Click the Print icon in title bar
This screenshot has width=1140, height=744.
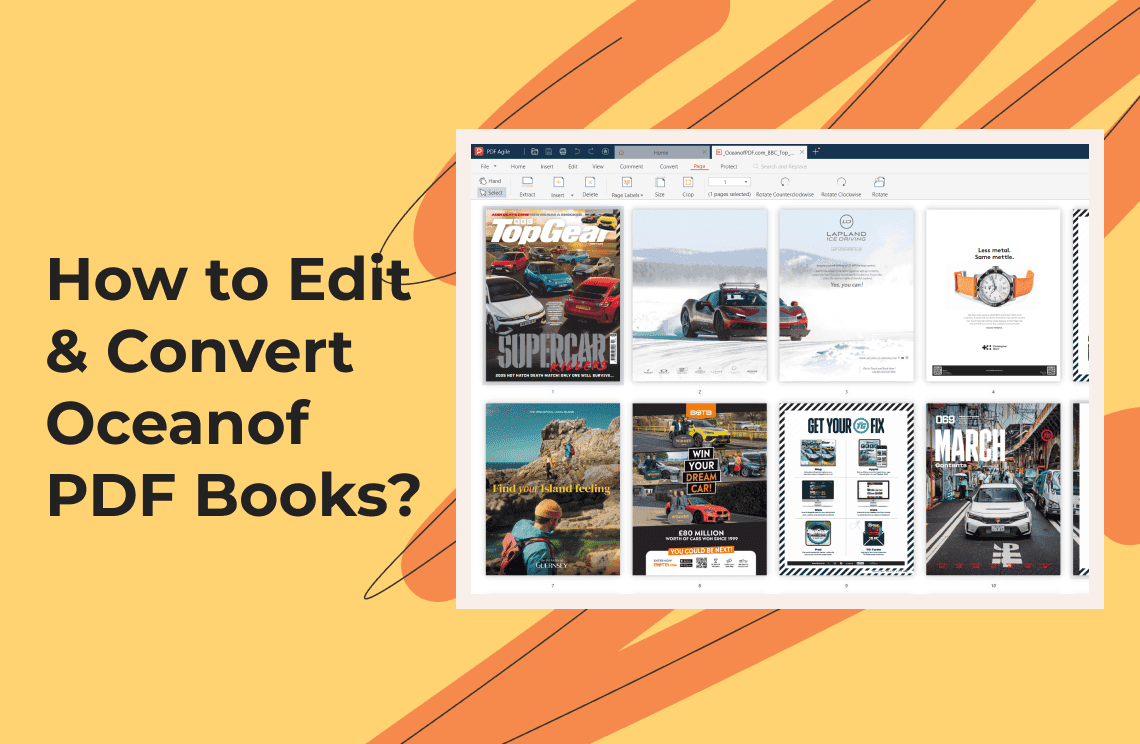(x=563, y=151)
